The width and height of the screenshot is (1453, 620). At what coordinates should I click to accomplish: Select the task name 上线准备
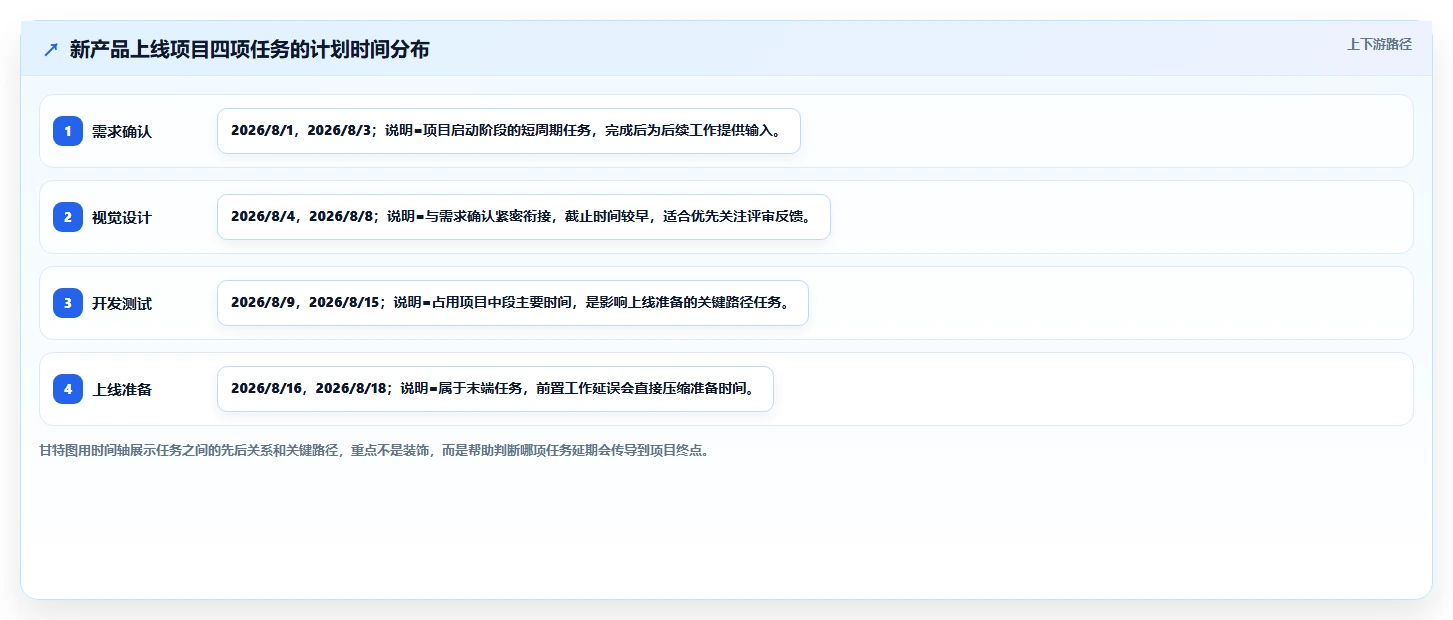tap(122, 389)
